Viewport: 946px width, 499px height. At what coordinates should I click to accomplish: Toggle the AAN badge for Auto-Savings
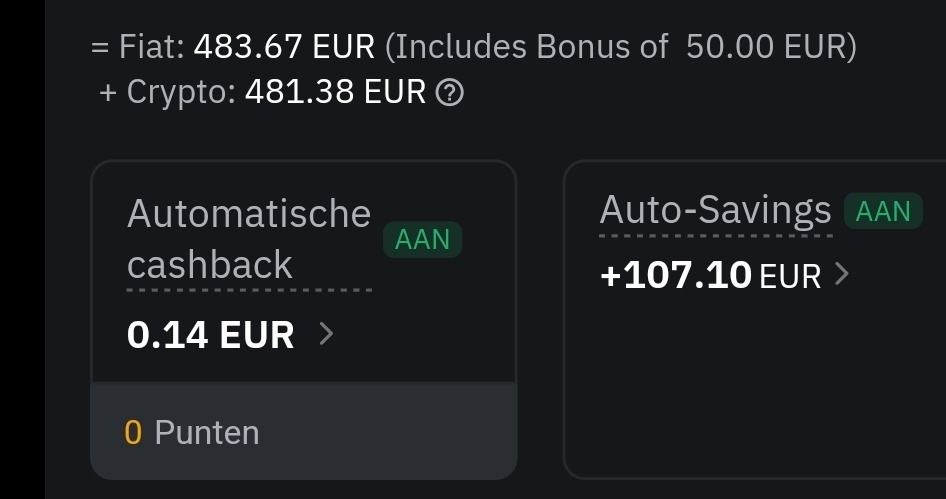click(x=883, y=211)
